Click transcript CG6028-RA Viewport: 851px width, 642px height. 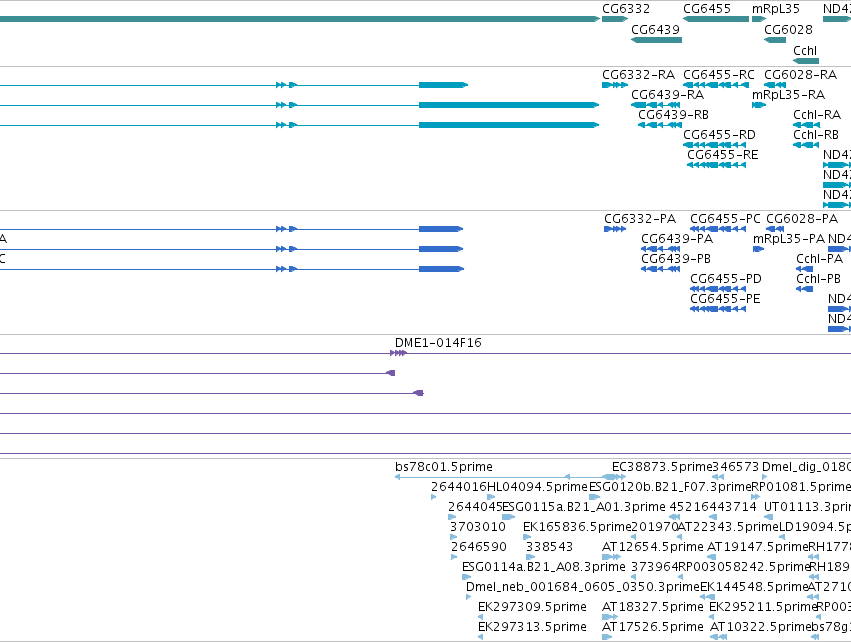[801, 74]
